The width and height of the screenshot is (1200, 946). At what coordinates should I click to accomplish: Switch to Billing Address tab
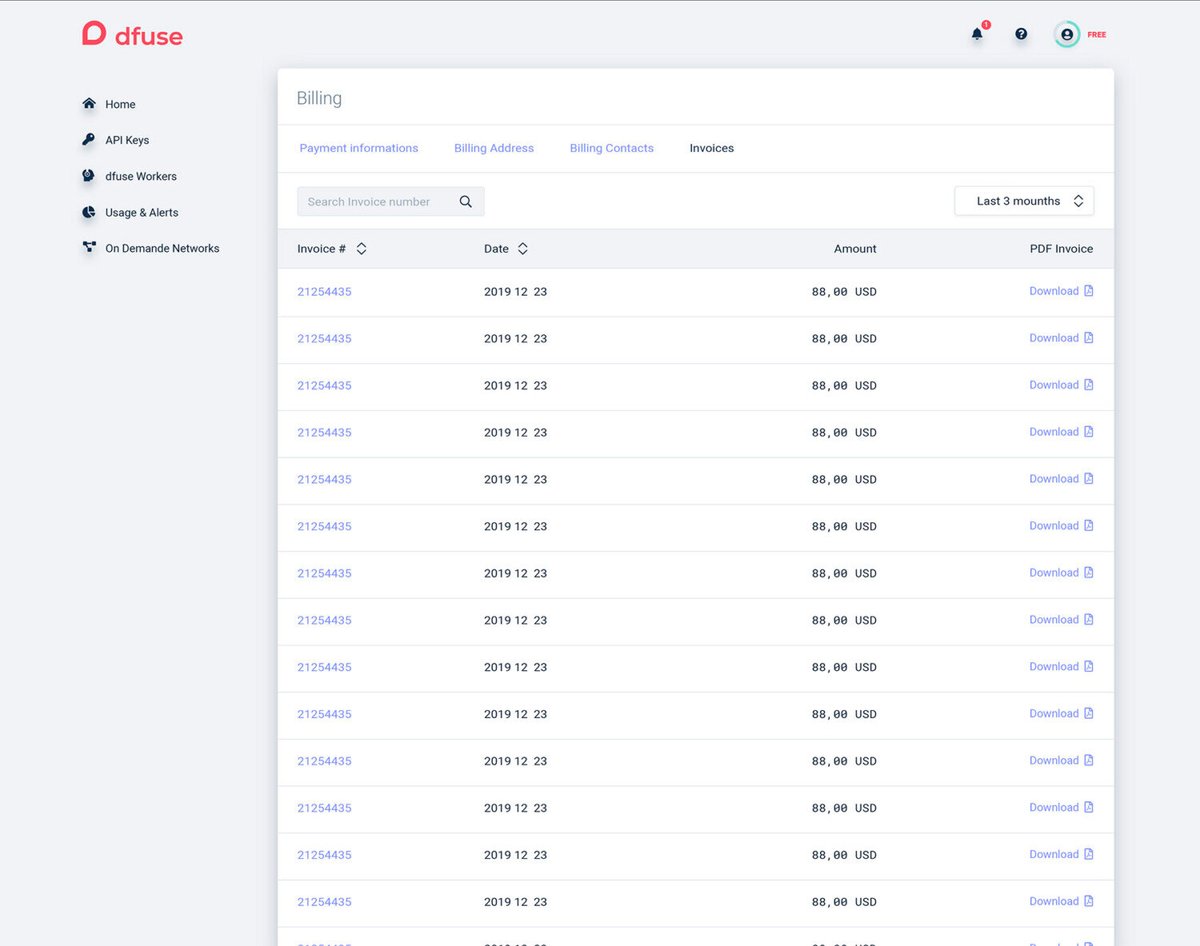(494, 148)
